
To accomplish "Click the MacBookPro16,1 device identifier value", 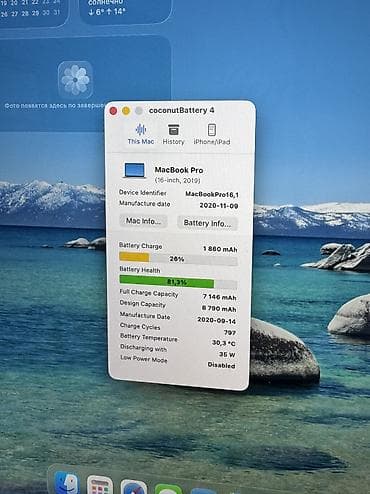I will pos(212,194).
